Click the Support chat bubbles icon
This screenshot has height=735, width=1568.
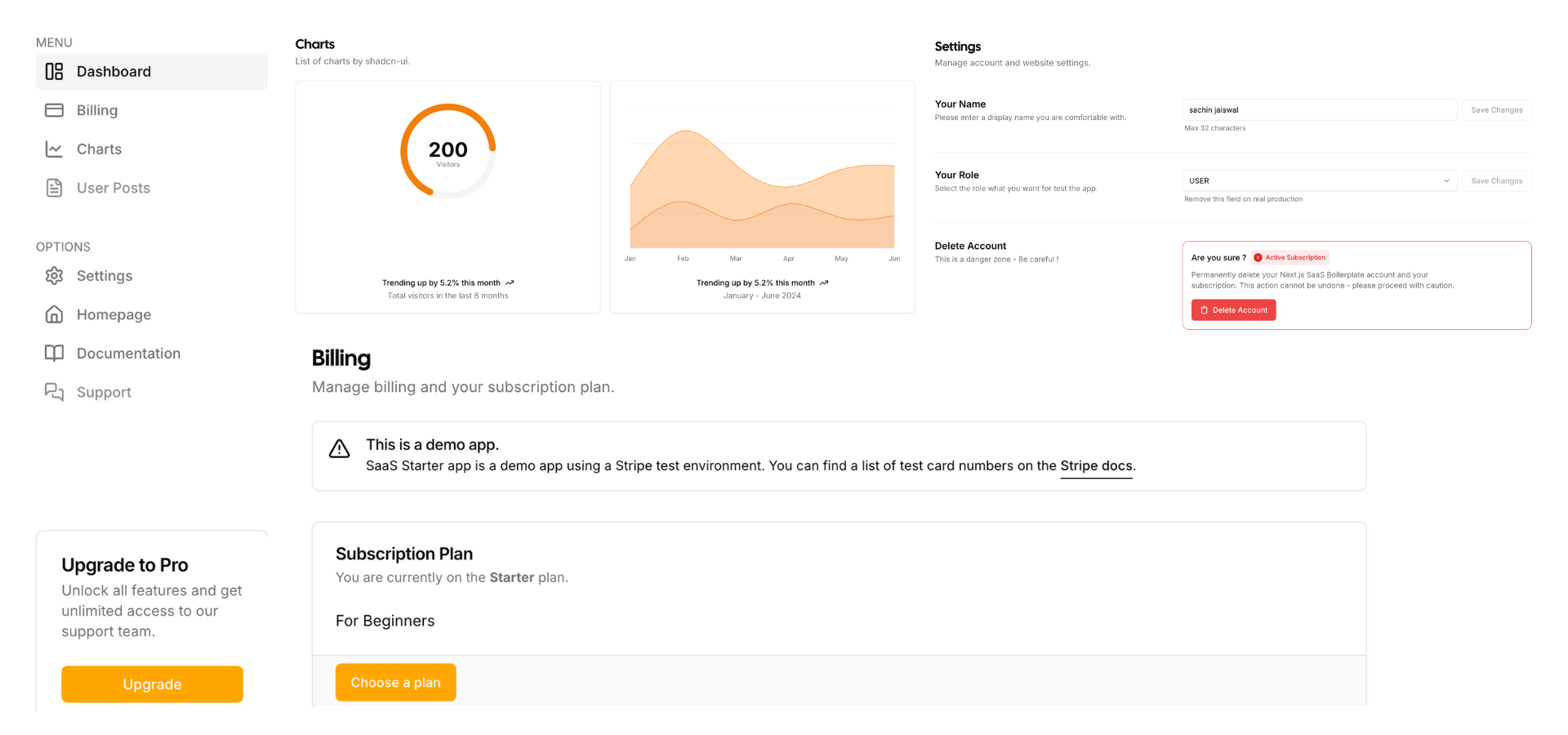pyautogui.click(x=54, y=392)
